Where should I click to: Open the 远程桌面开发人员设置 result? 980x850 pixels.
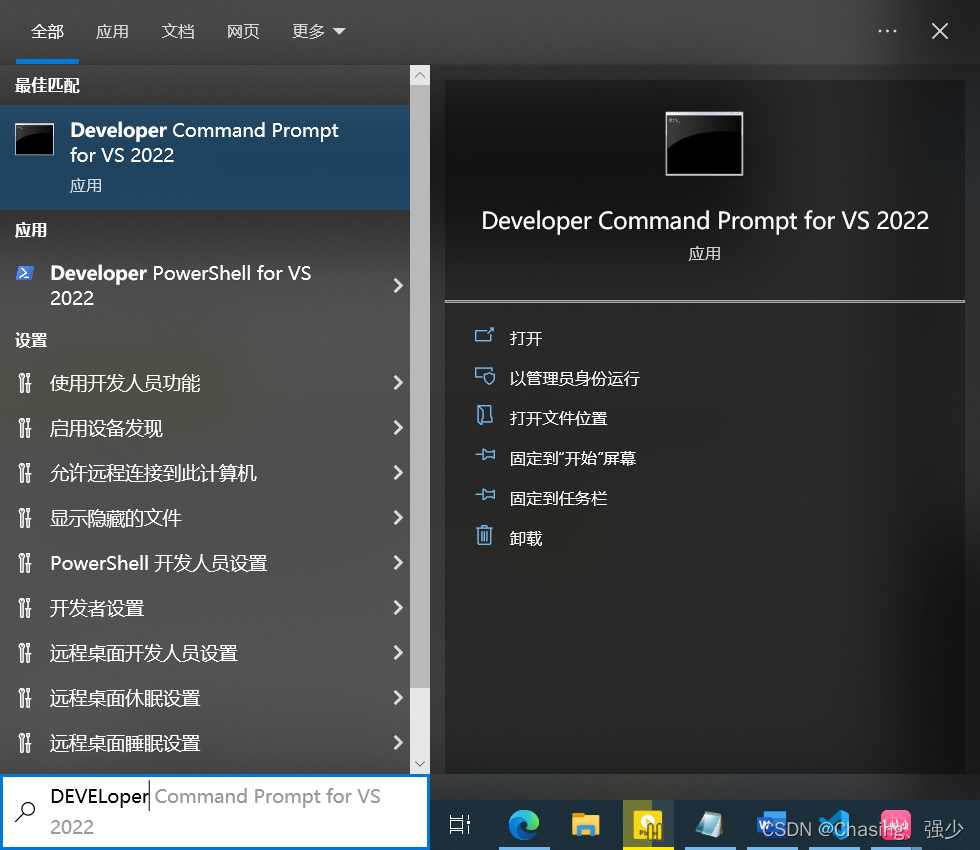point(205,652)
